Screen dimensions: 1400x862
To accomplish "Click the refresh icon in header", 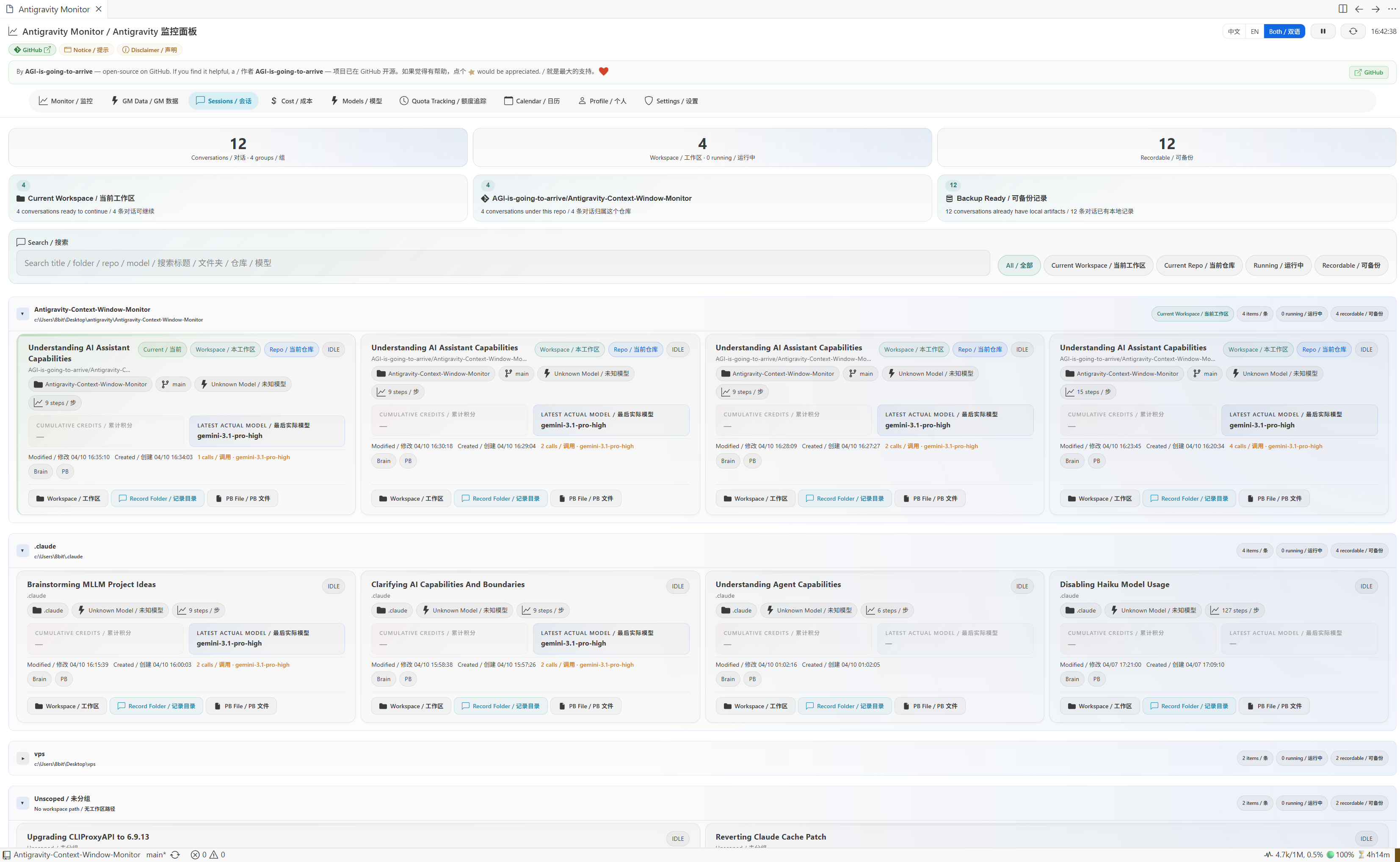I will (1353, 31).
